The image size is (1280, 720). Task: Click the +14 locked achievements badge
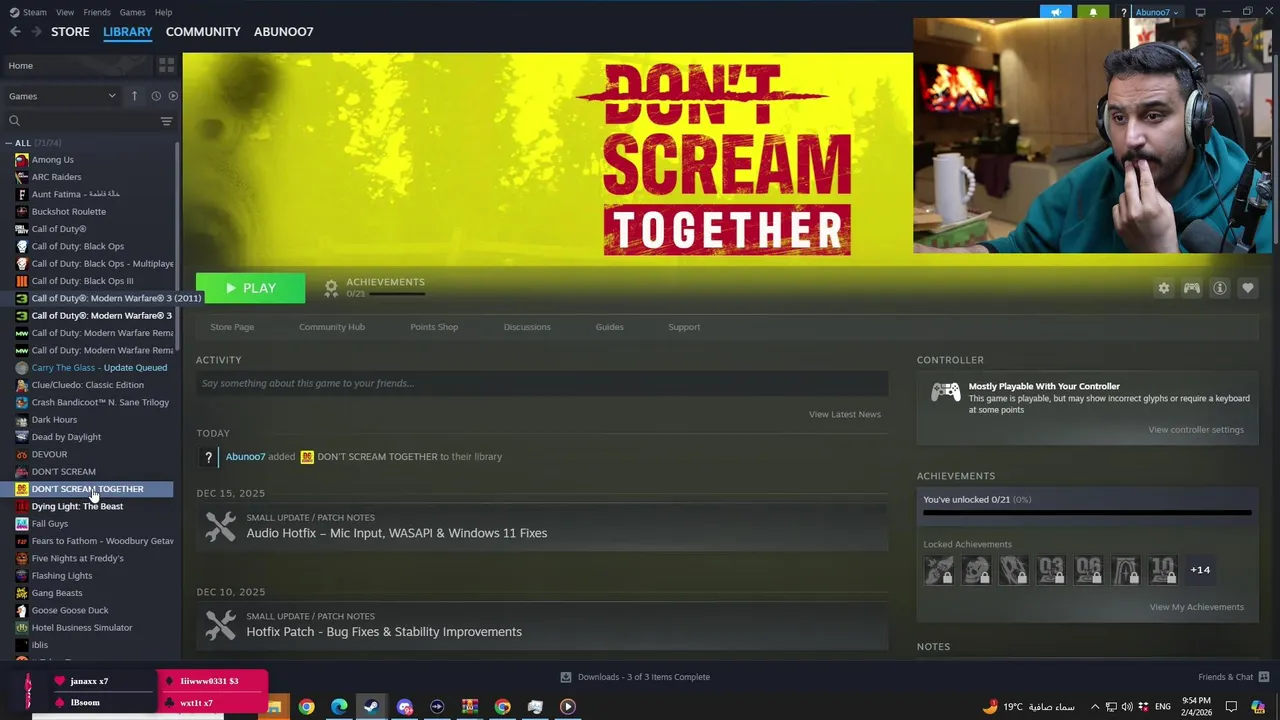pyautogui.click(x=1200, y=570)
